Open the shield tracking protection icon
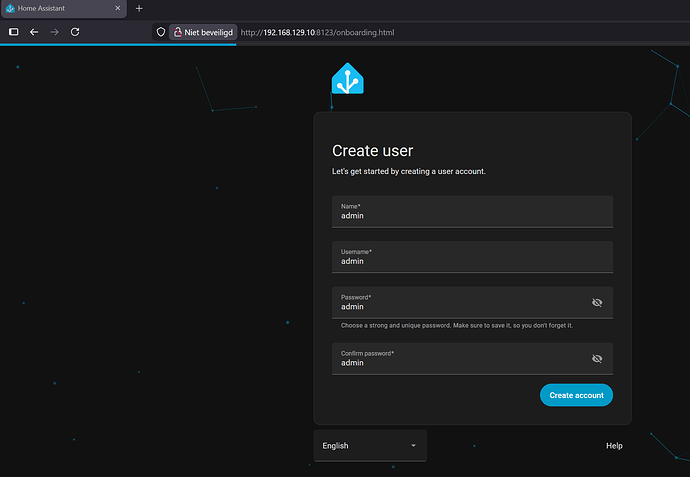The width and height of the screenshot is (690, 477). point(160,32)
